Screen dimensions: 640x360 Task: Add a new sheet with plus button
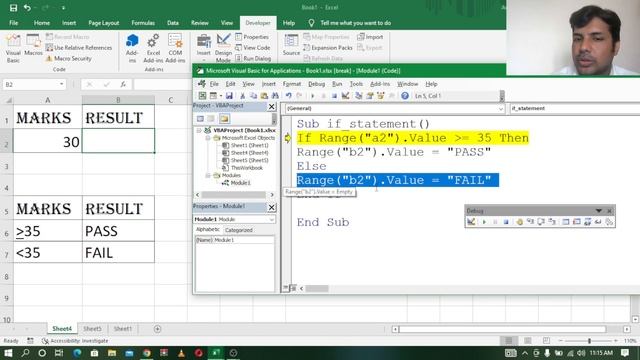(x=157, y=329)
